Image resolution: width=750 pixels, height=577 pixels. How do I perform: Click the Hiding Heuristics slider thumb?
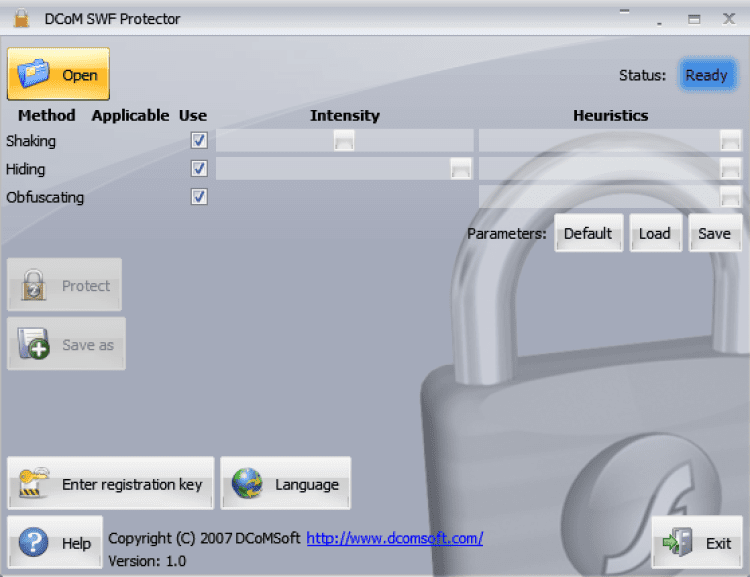(x=730, y=168)
